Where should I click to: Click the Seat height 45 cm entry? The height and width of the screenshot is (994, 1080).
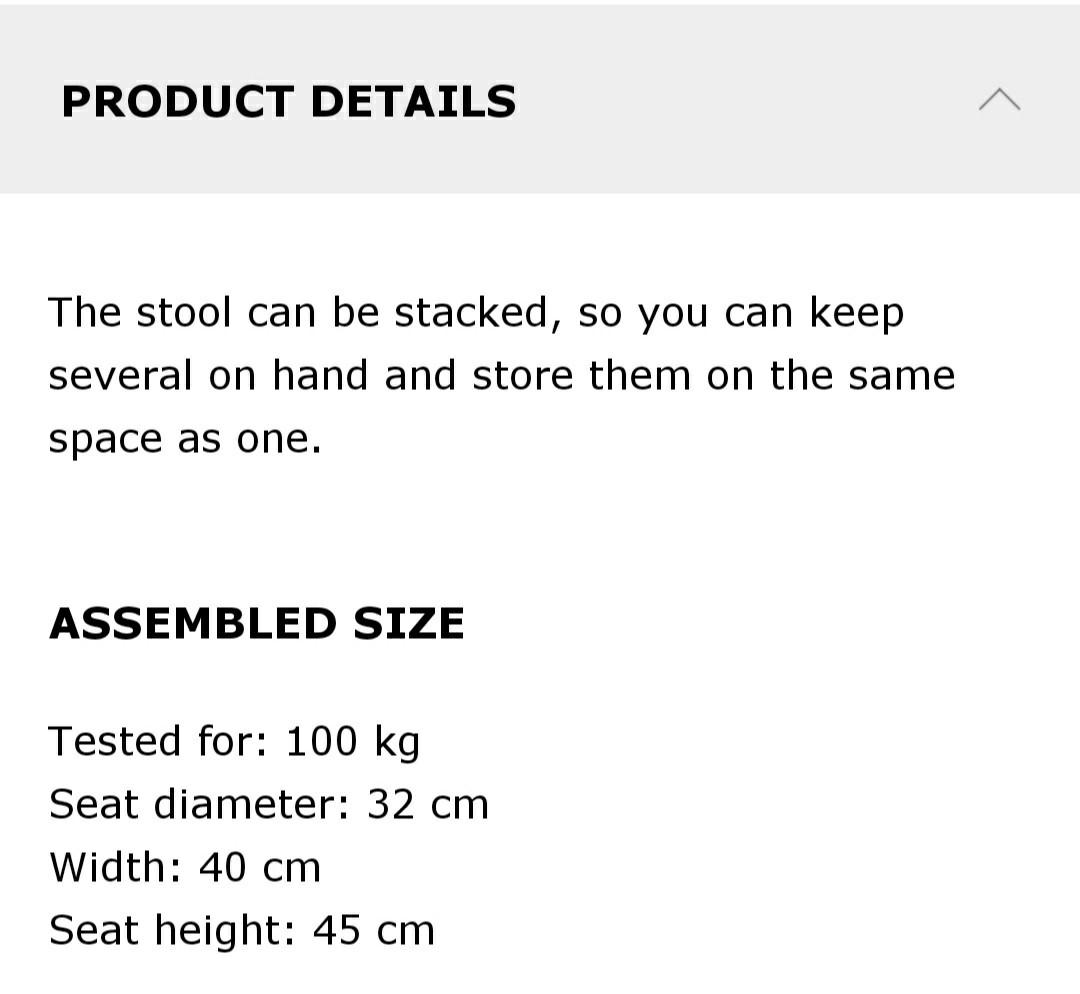[241, 929]
